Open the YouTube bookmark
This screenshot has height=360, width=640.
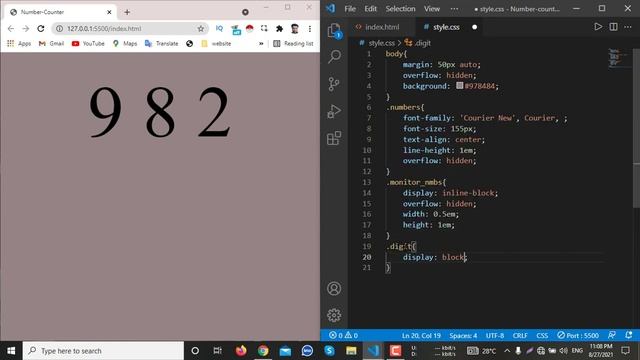[88, 43]
